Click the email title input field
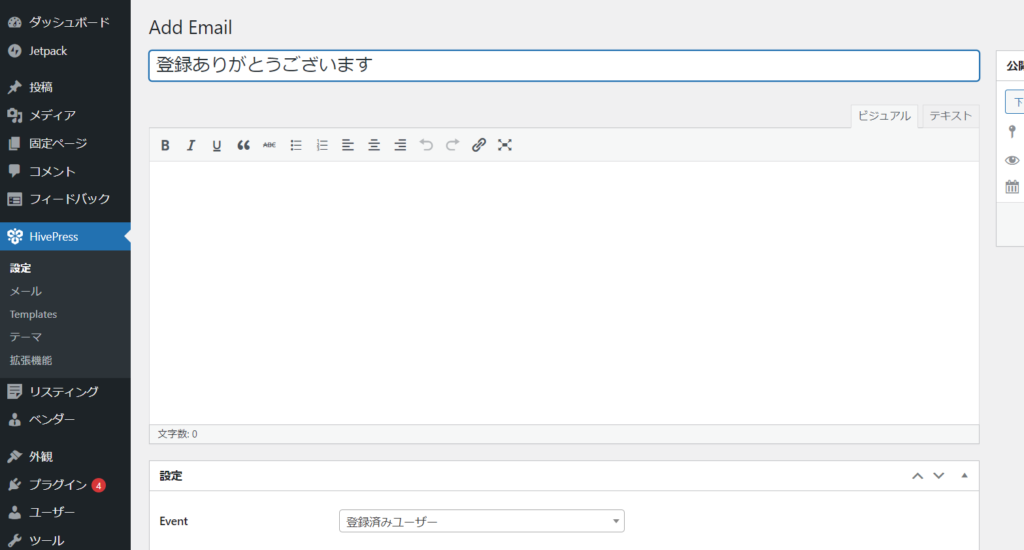 [564, 65]
